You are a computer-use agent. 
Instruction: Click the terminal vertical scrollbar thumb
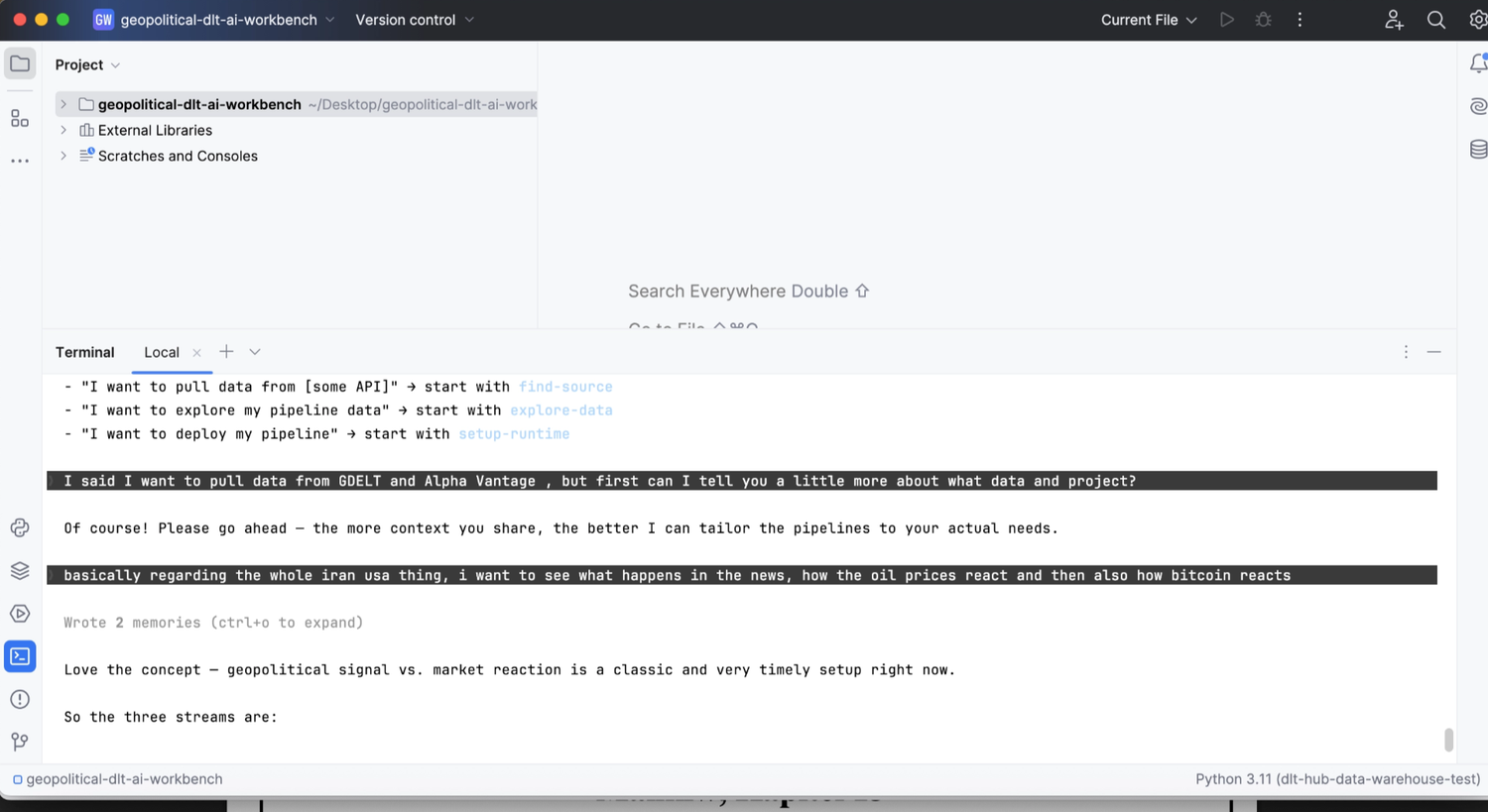(x=1448, y=740)
